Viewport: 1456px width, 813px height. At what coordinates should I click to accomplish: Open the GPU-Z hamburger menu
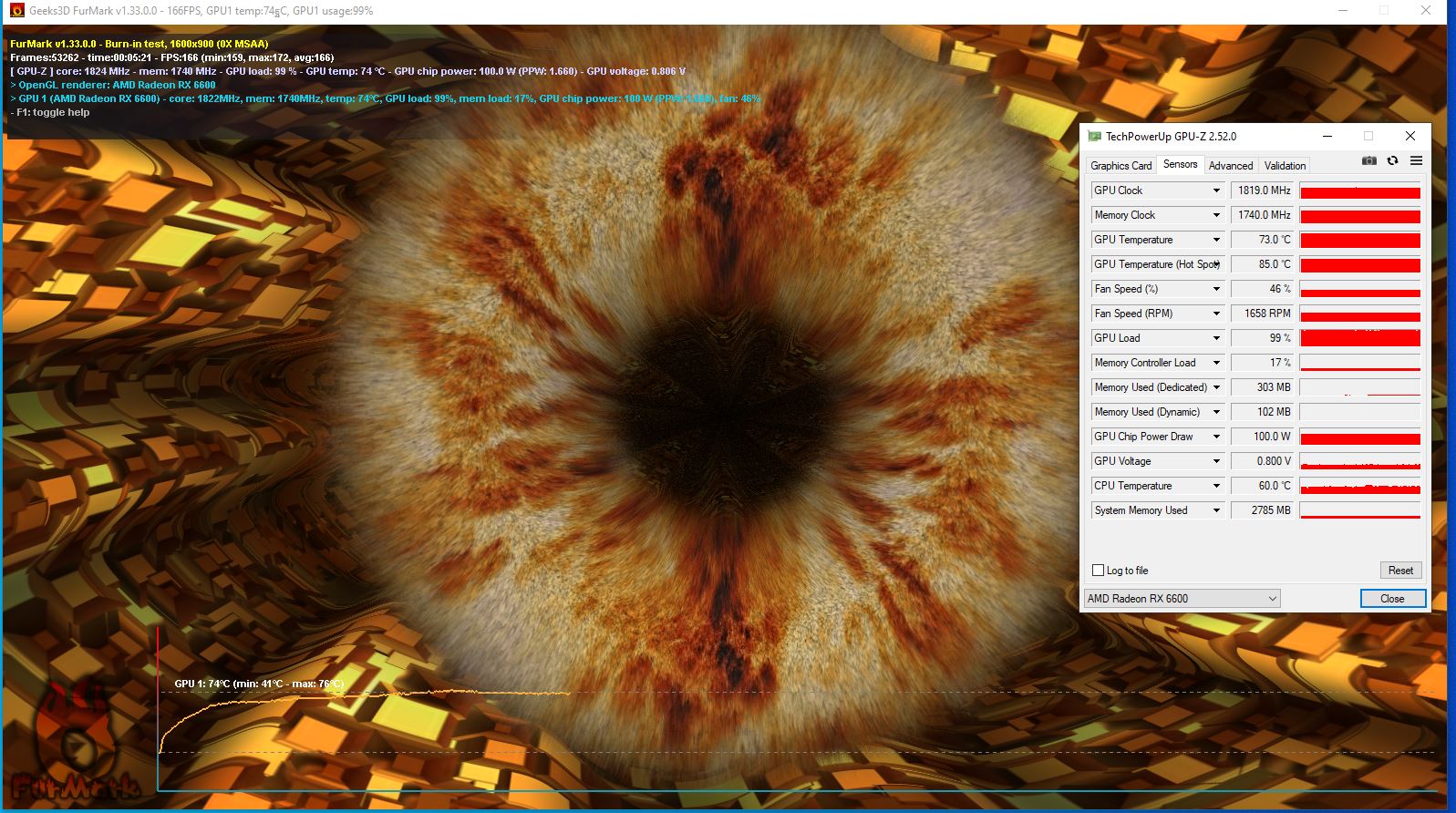[x=1416, y=161]
